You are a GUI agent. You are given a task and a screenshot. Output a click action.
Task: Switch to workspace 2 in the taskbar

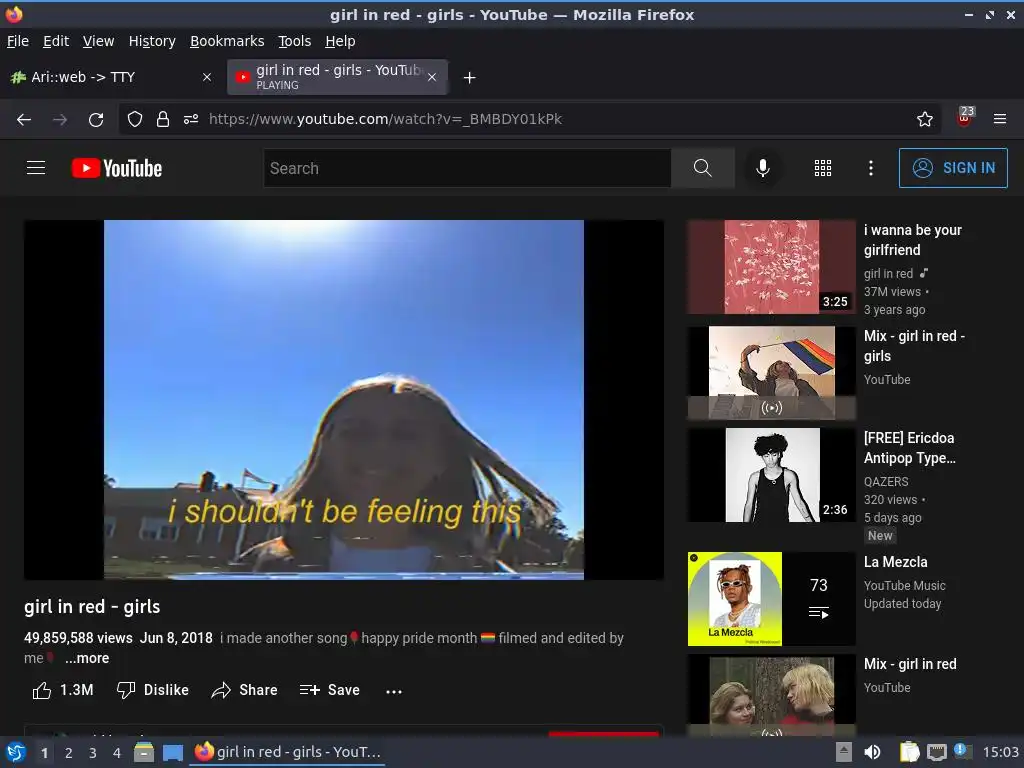(69, 753)
